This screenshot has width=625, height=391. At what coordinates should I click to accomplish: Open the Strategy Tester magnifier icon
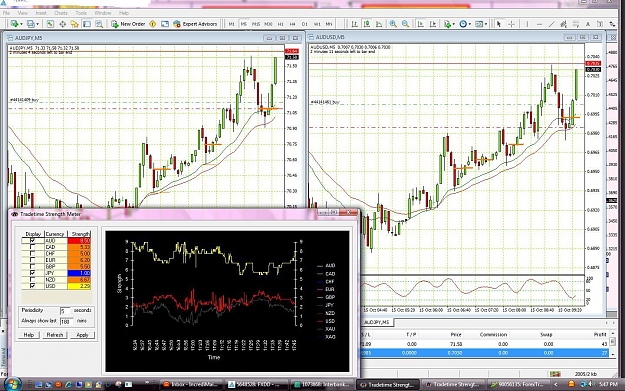pyautogui.click(x=99, y=24)
